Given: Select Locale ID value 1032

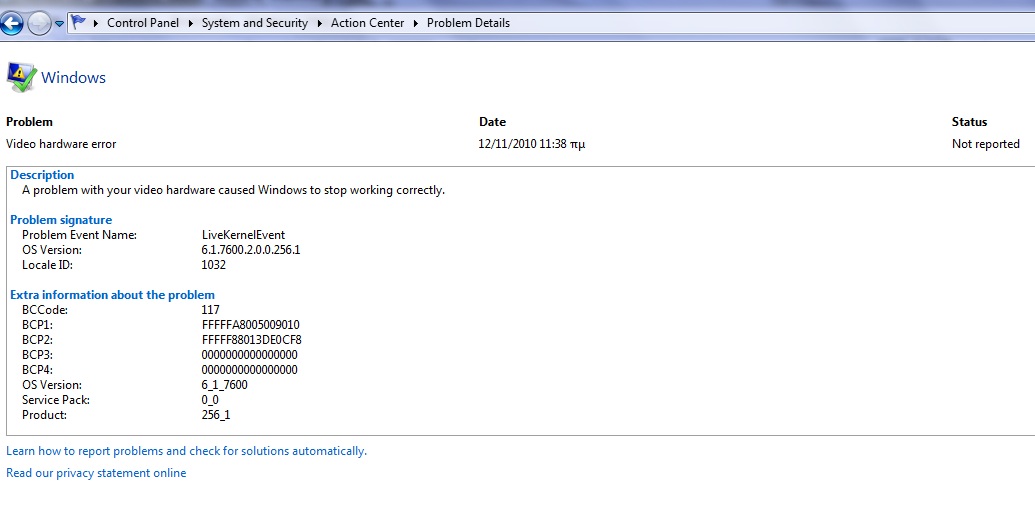Looking at the screenshot, I should (214, 265).
